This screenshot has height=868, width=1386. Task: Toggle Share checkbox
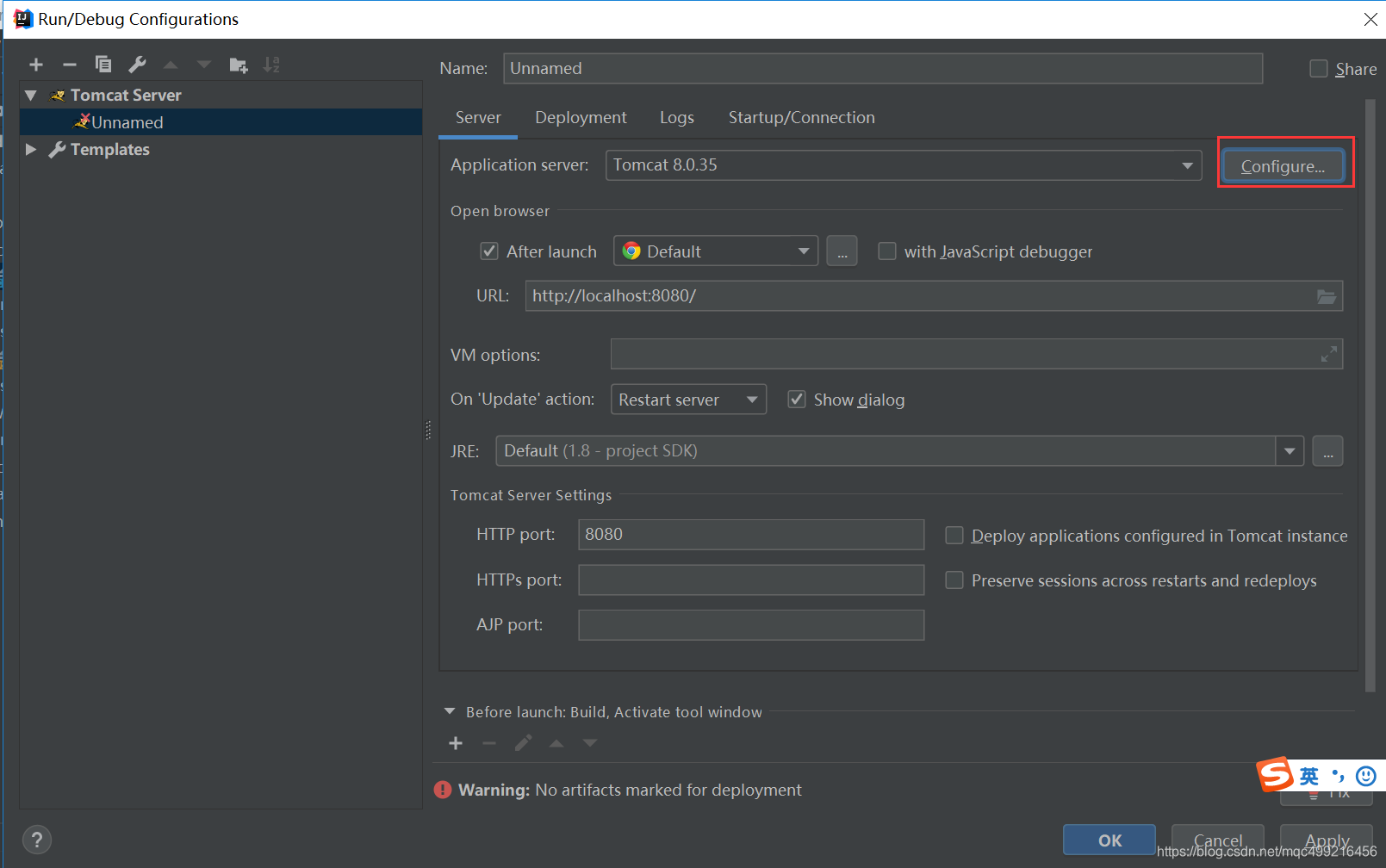click(1319, 69)
